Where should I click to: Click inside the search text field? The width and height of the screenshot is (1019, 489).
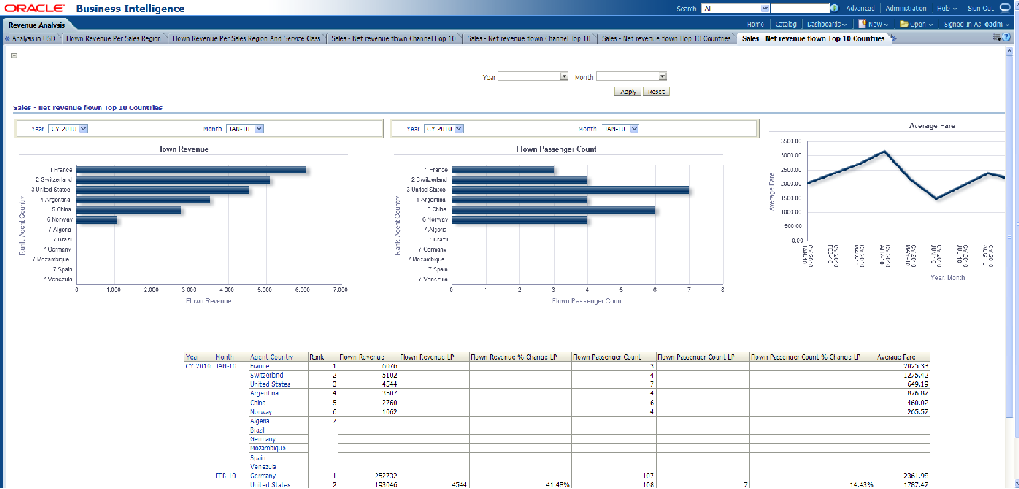click(799, 8)
